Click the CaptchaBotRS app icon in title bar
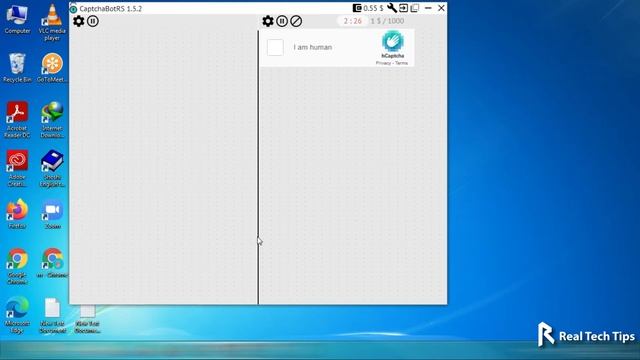Image resolution: width=640 pixels, height=360 pixels. click(73, 9)
